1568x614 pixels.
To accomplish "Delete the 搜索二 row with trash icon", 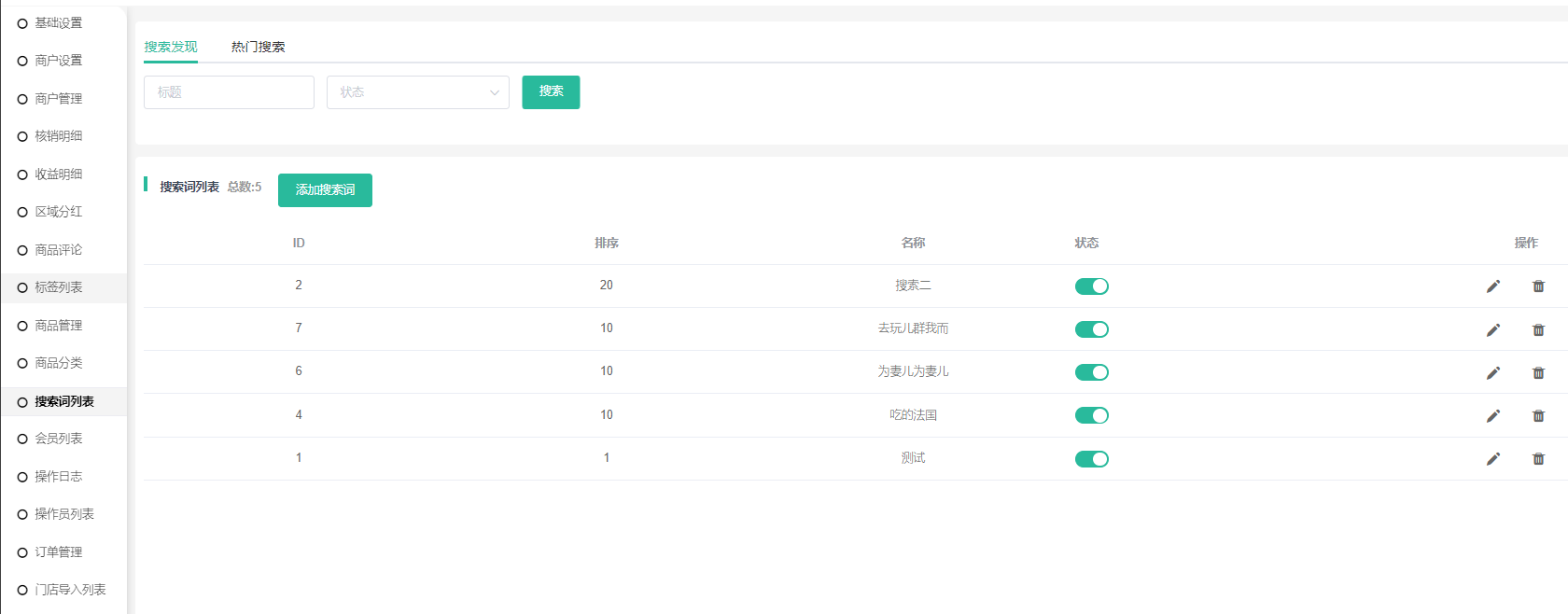I will tap(1538, 286).
